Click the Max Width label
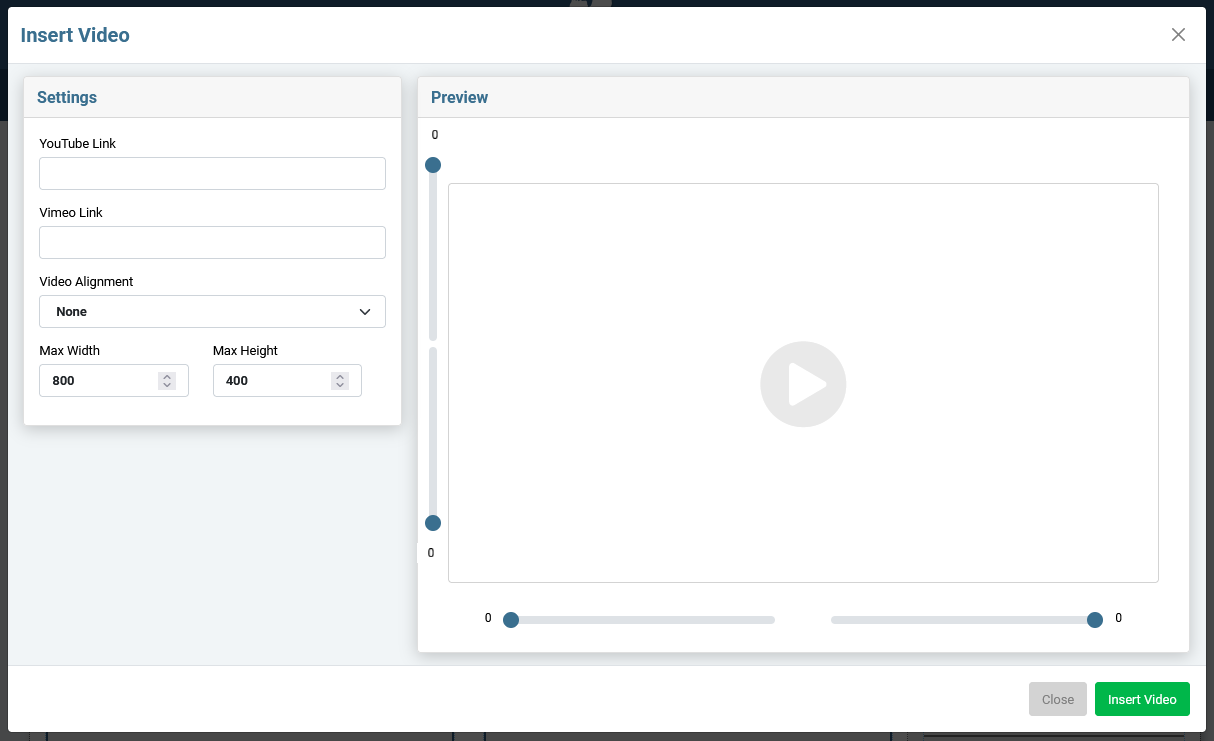The height and width of the screenshot is (741, 1214). point(70,351)
